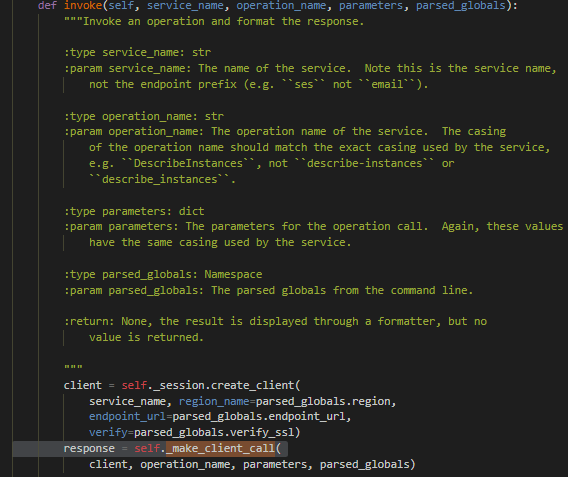Click the region_name keyword argument
This screenshot has width=568, height=477.
[214, 402]
